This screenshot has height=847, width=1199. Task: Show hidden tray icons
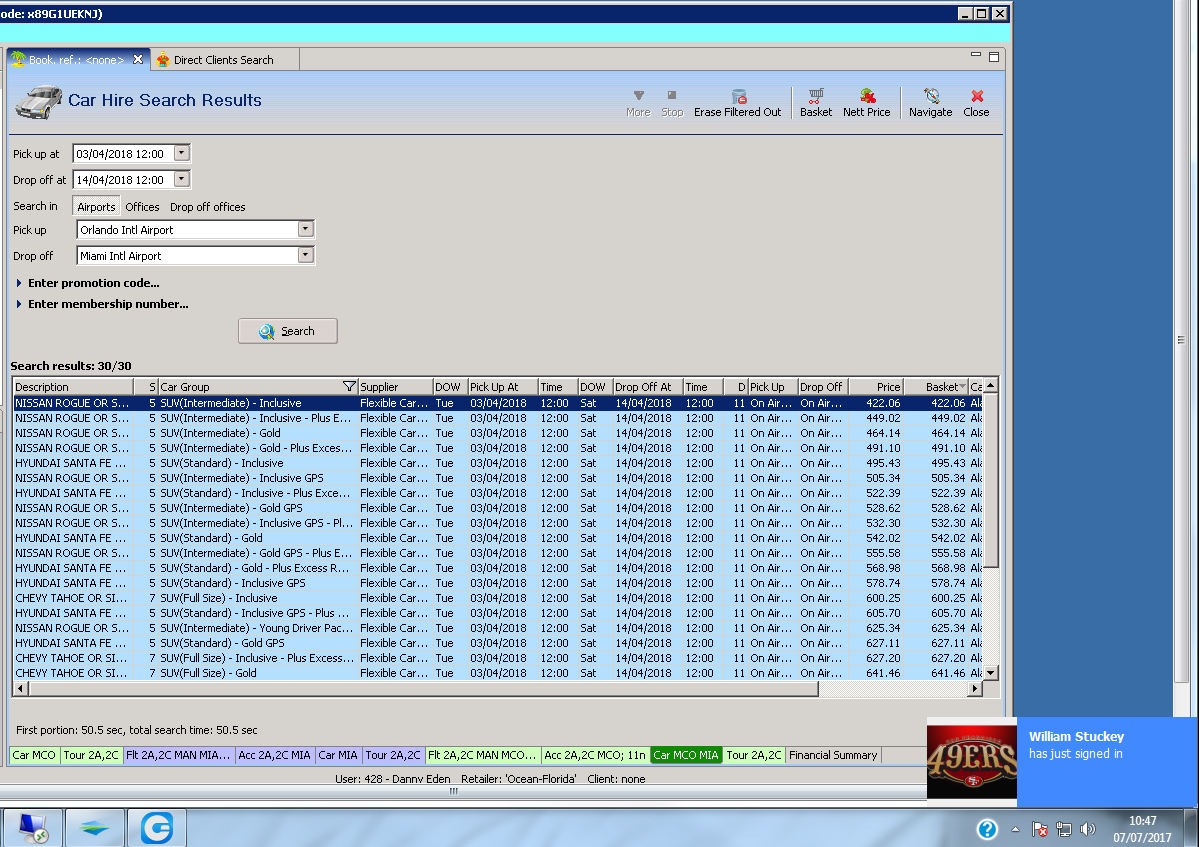tap(1015, 829)
